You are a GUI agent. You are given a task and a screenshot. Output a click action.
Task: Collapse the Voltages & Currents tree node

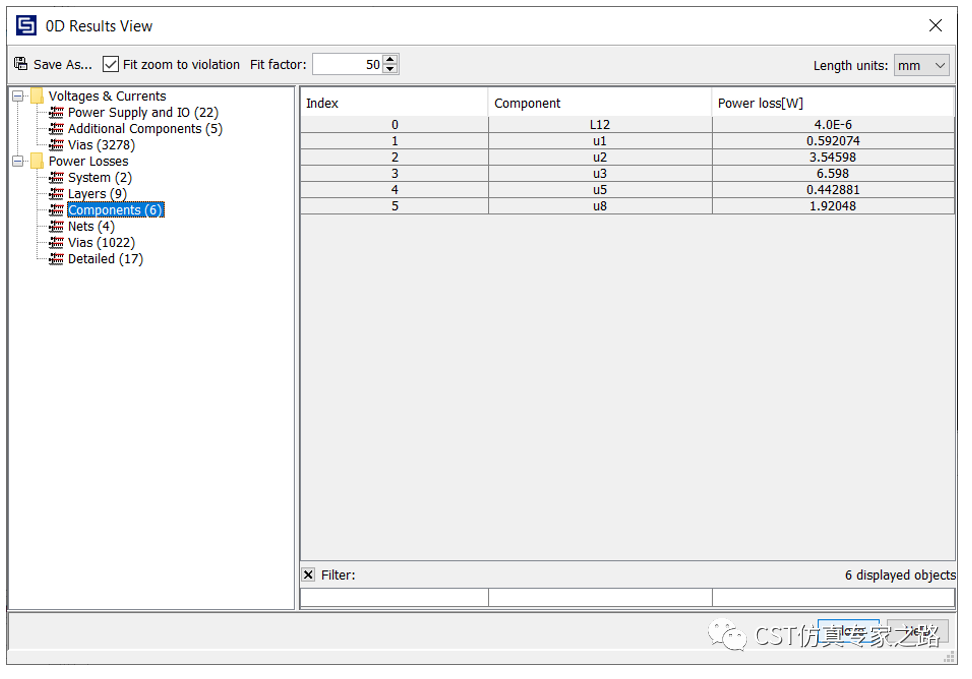(x=18, y=96)
